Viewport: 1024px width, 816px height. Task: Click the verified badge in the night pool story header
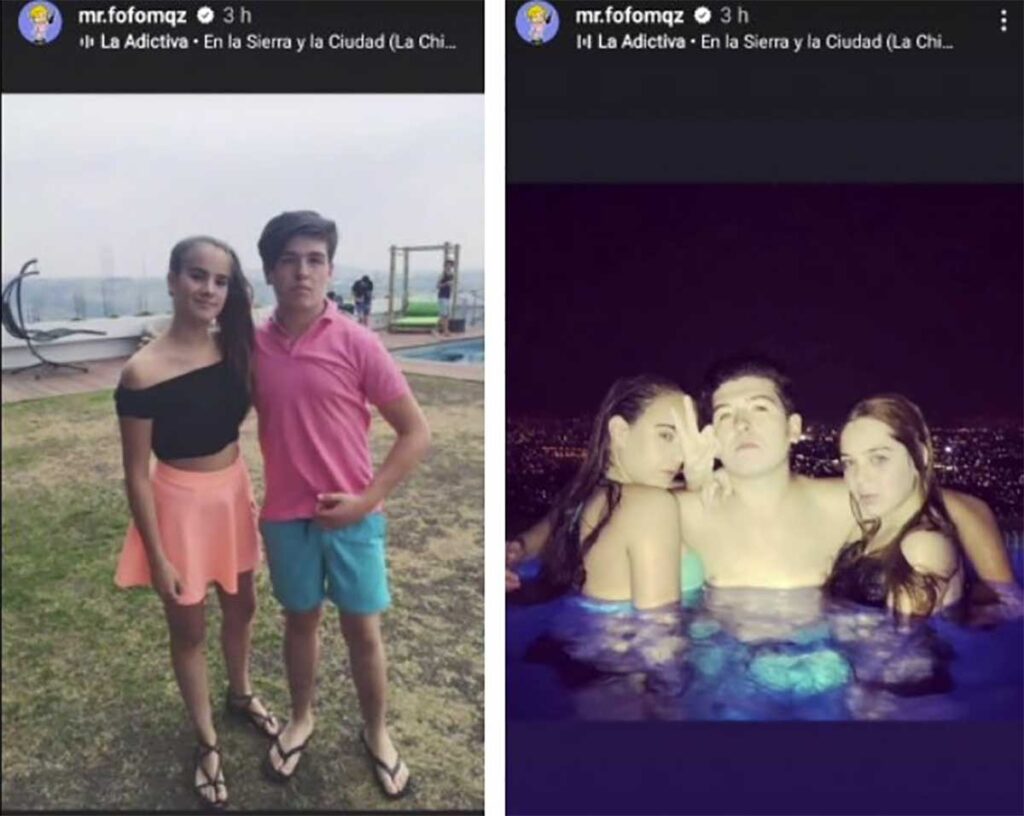point(703,15)
